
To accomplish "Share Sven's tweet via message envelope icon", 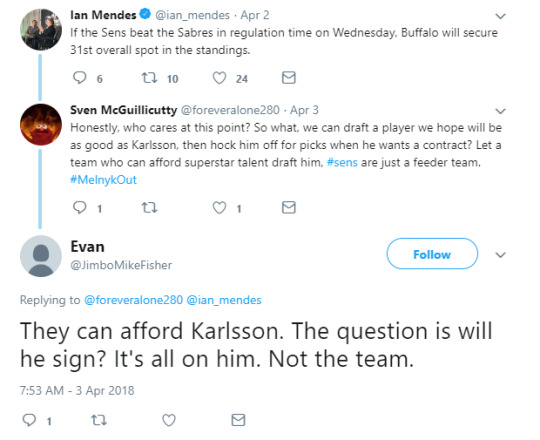I will [289, 208].
